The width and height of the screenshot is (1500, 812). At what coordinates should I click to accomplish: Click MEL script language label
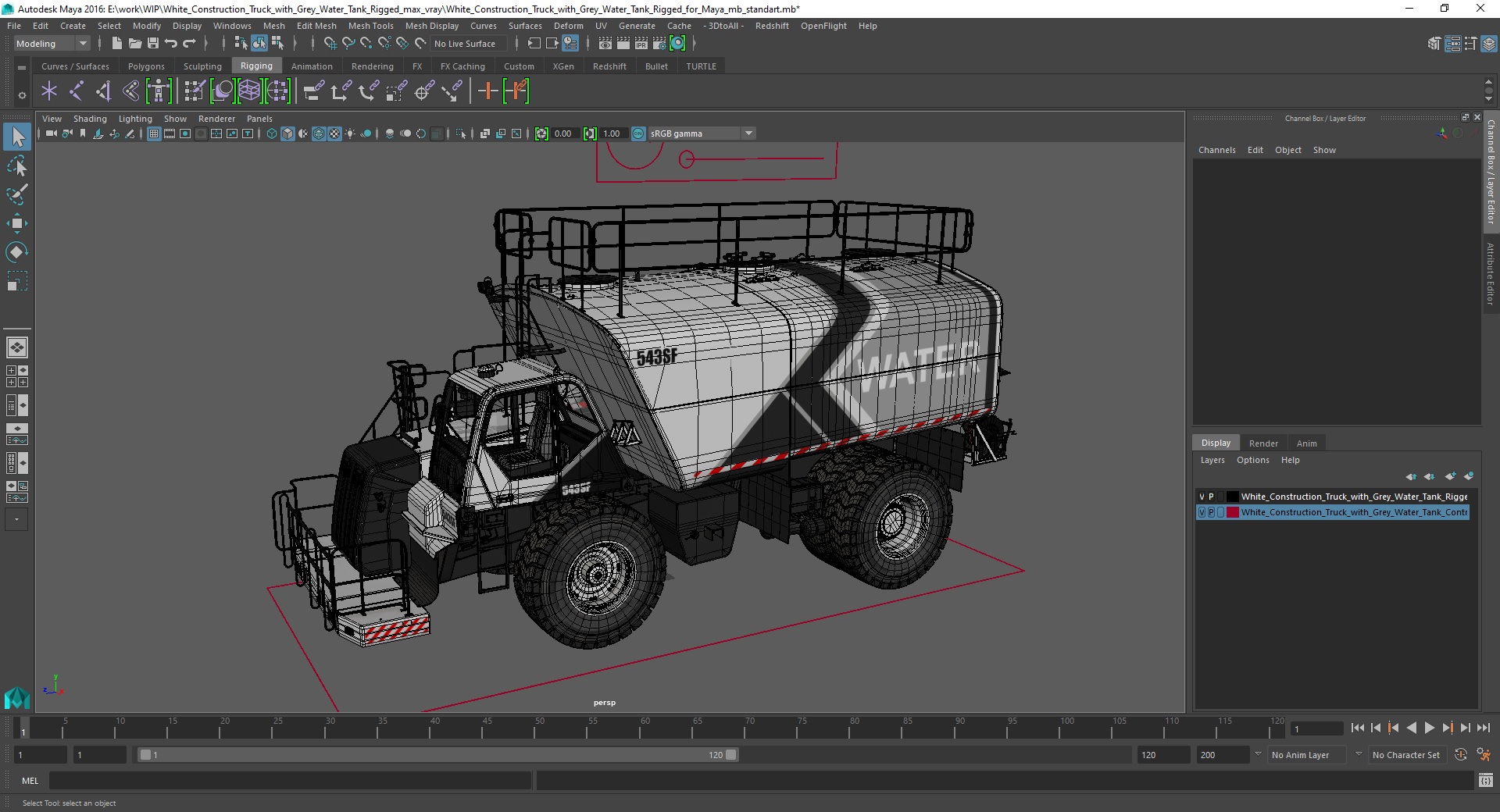30,780
